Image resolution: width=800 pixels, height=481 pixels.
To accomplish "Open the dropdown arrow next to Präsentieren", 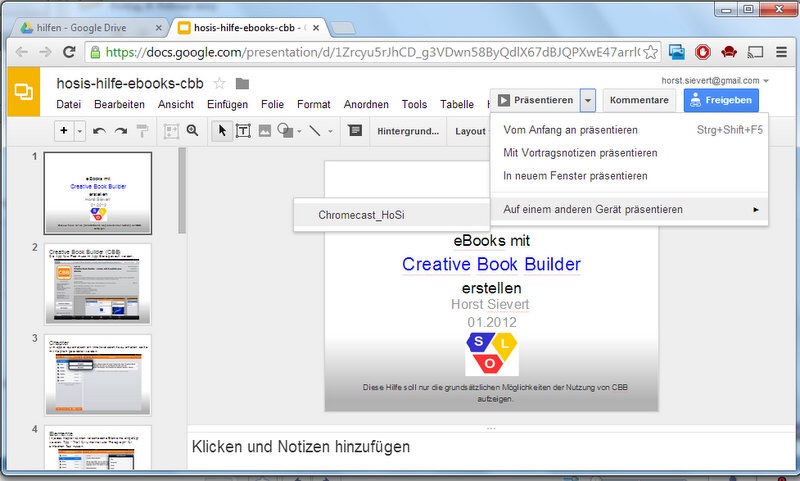I will [589, 100].
